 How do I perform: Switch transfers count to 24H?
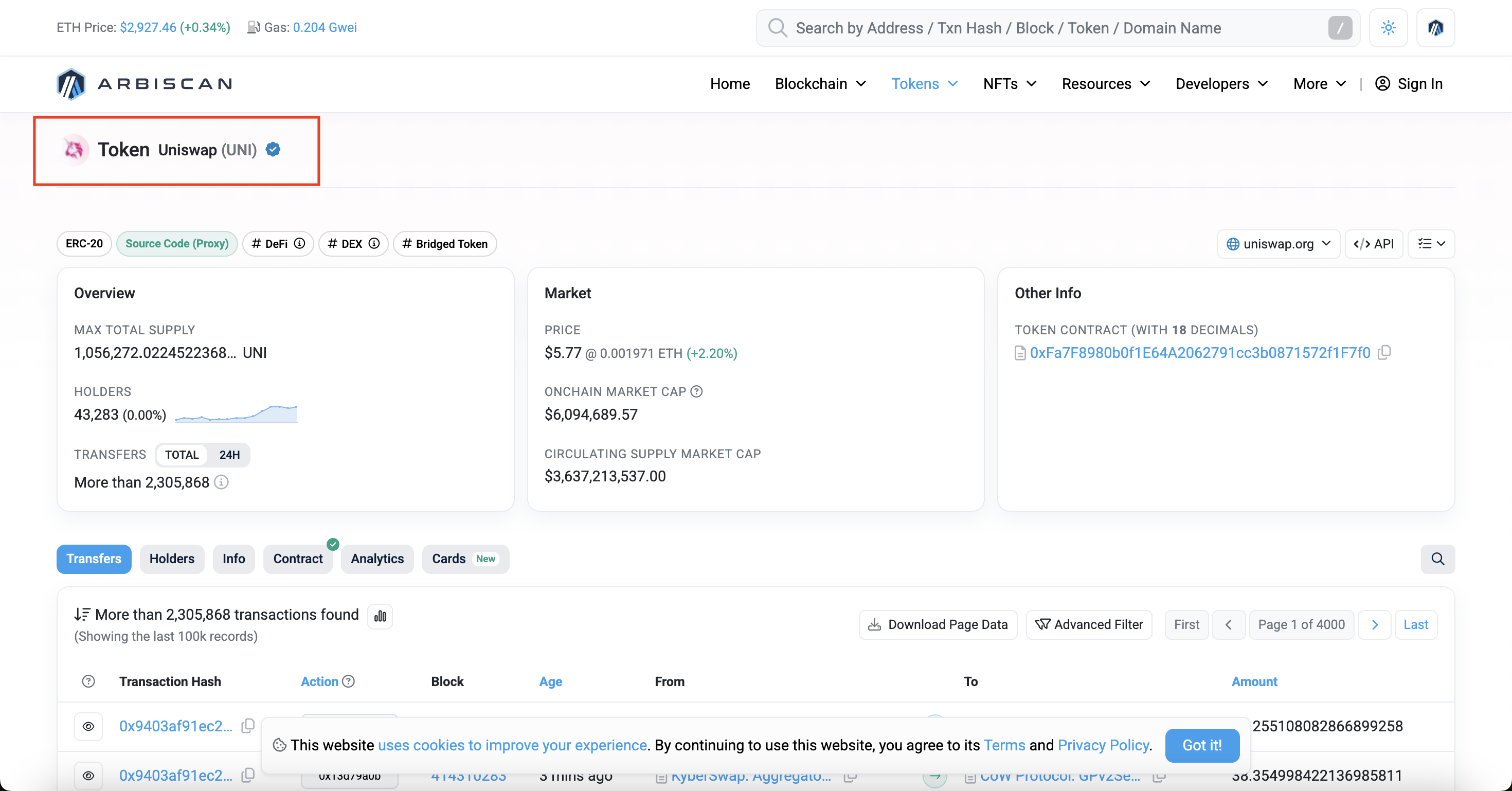(x=229, y=455)
